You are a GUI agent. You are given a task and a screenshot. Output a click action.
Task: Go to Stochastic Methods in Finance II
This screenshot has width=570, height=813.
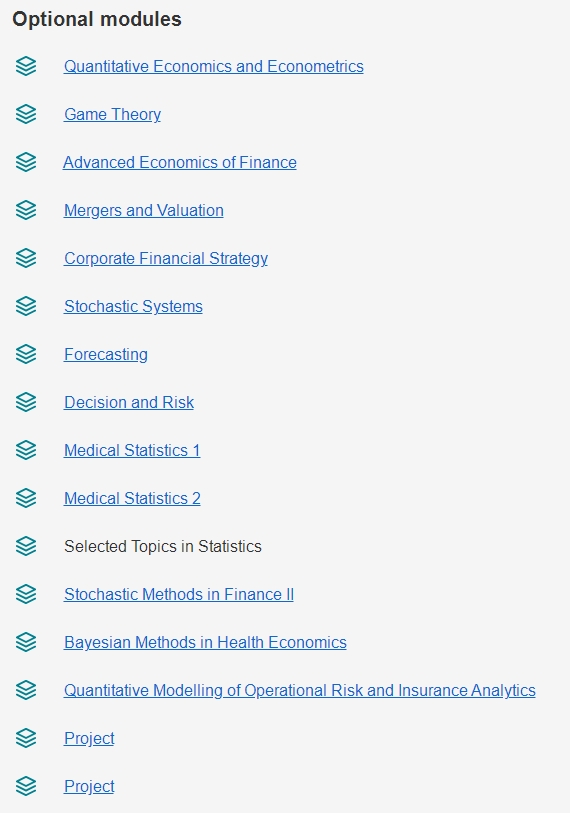point(179,594)
